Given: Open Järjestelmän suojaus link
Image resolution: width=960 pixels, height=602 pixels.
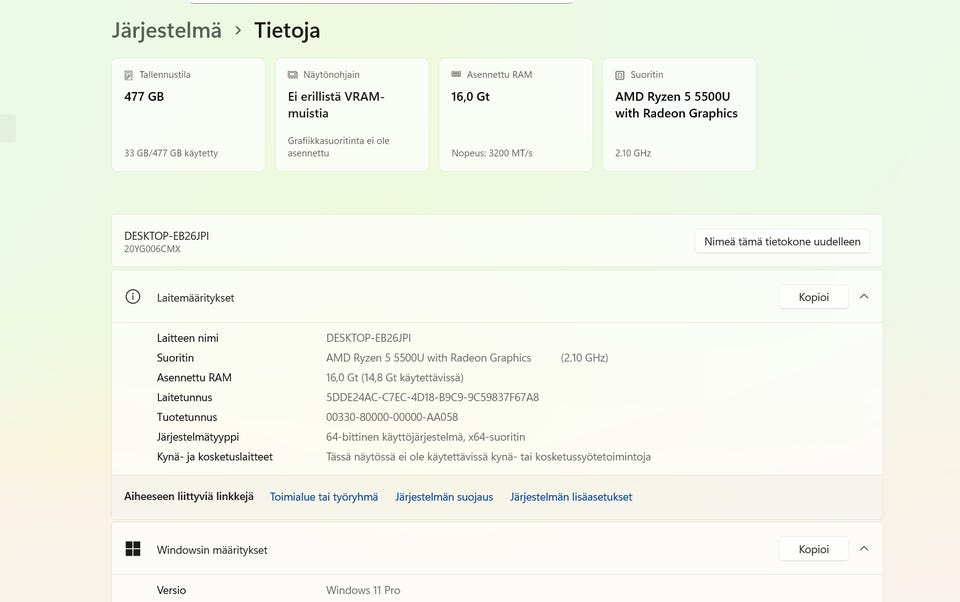Looking at the screenshot, I should pos(444,497).
